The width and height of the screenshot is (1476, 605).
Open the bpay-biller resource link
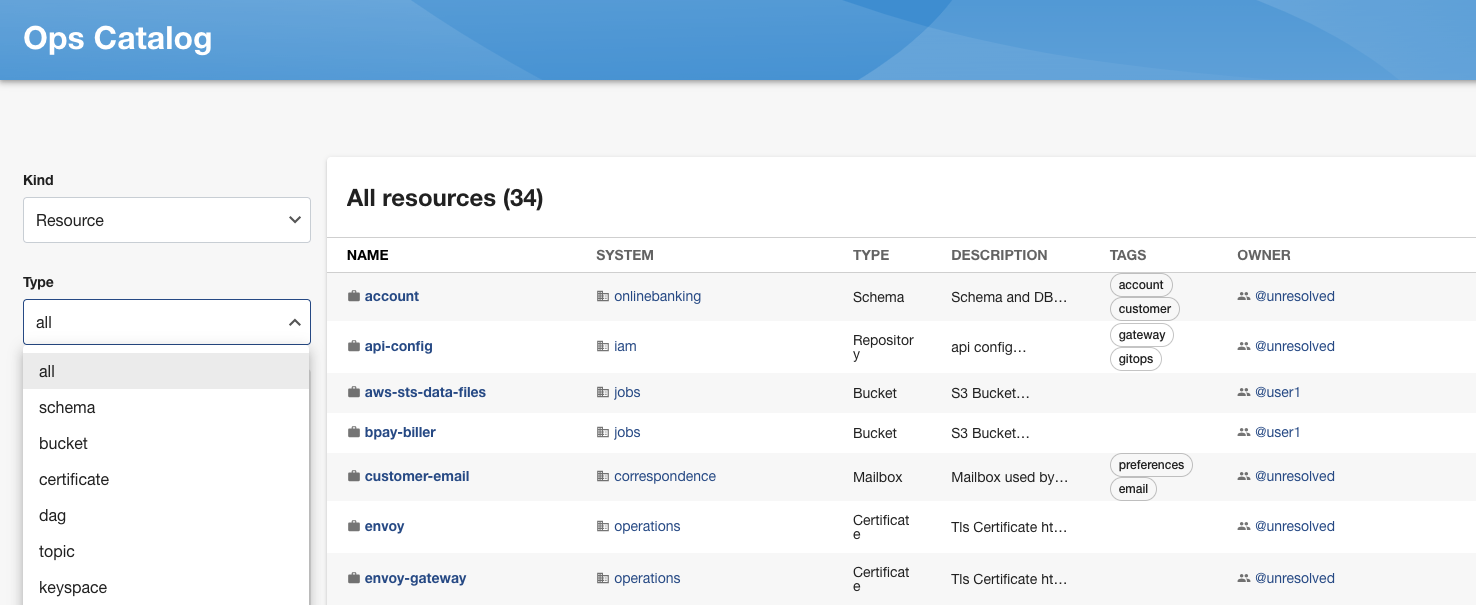(x=400, y=432)
